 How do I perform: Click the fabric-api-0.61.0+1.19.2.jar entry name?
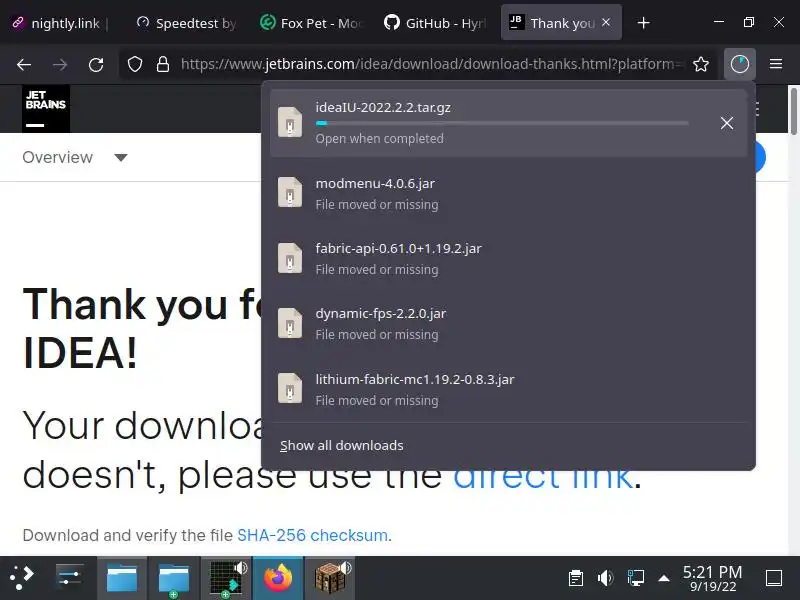398,248
